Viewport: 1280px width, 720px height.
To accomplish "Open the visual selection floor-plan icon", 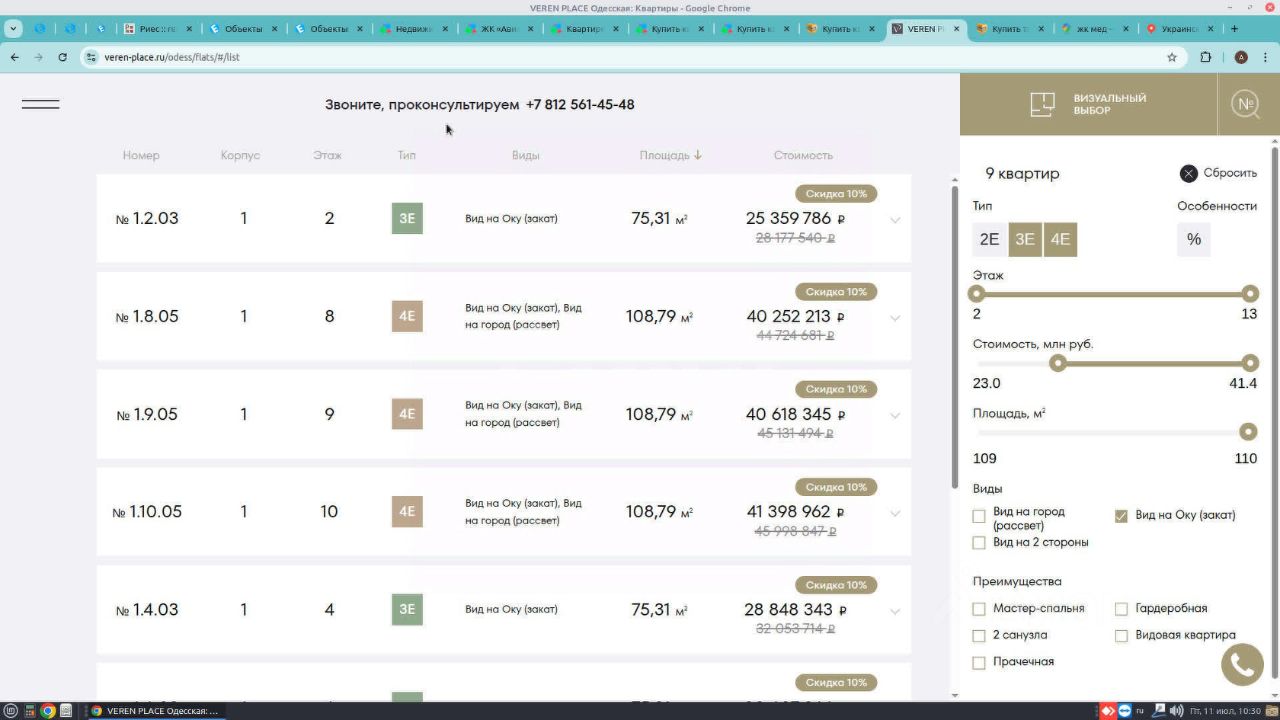I will [x=1043, y=104].
